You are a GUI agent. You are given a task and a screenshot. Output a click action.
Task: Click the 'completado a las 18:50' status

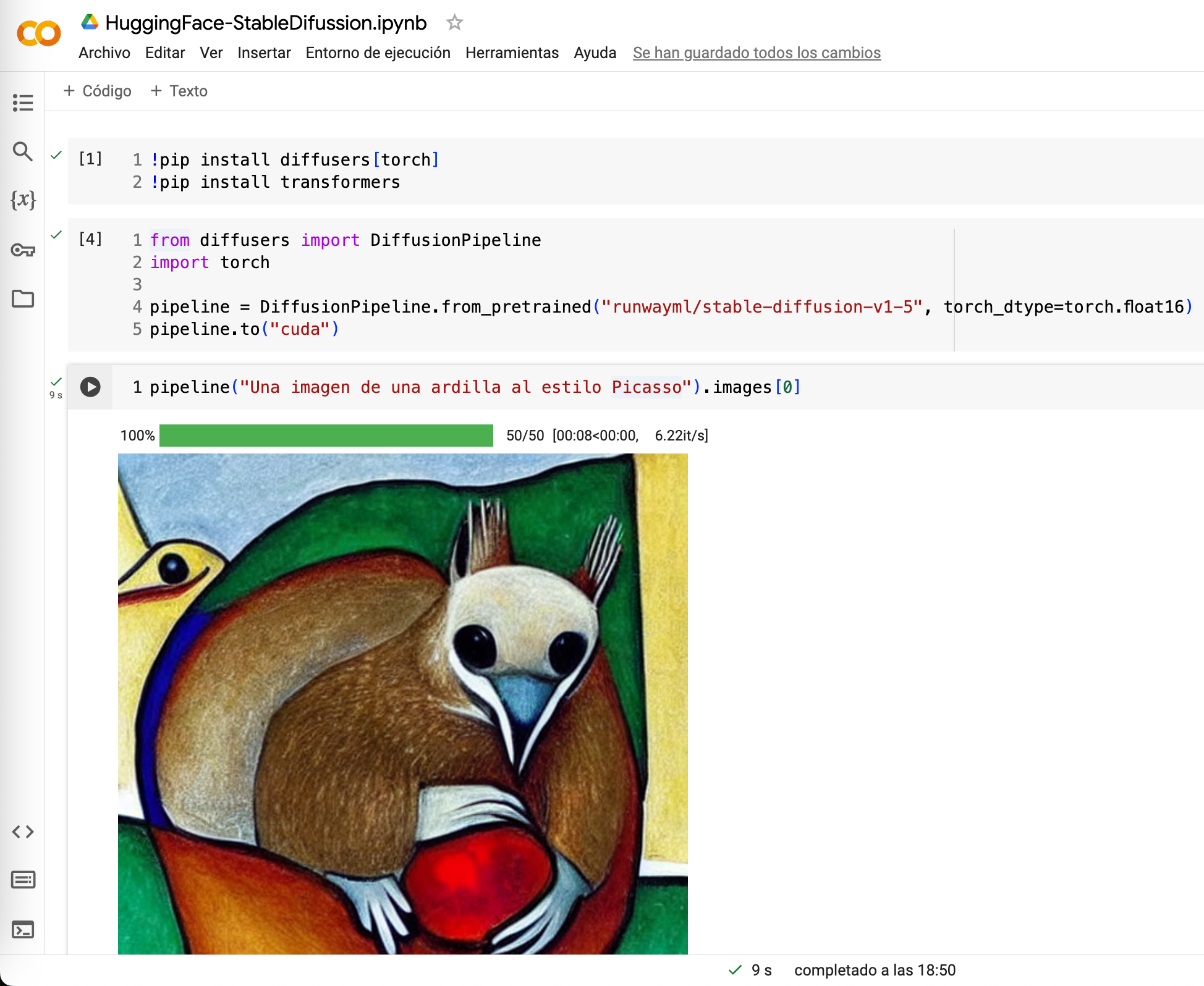click(x=875, y=971)
